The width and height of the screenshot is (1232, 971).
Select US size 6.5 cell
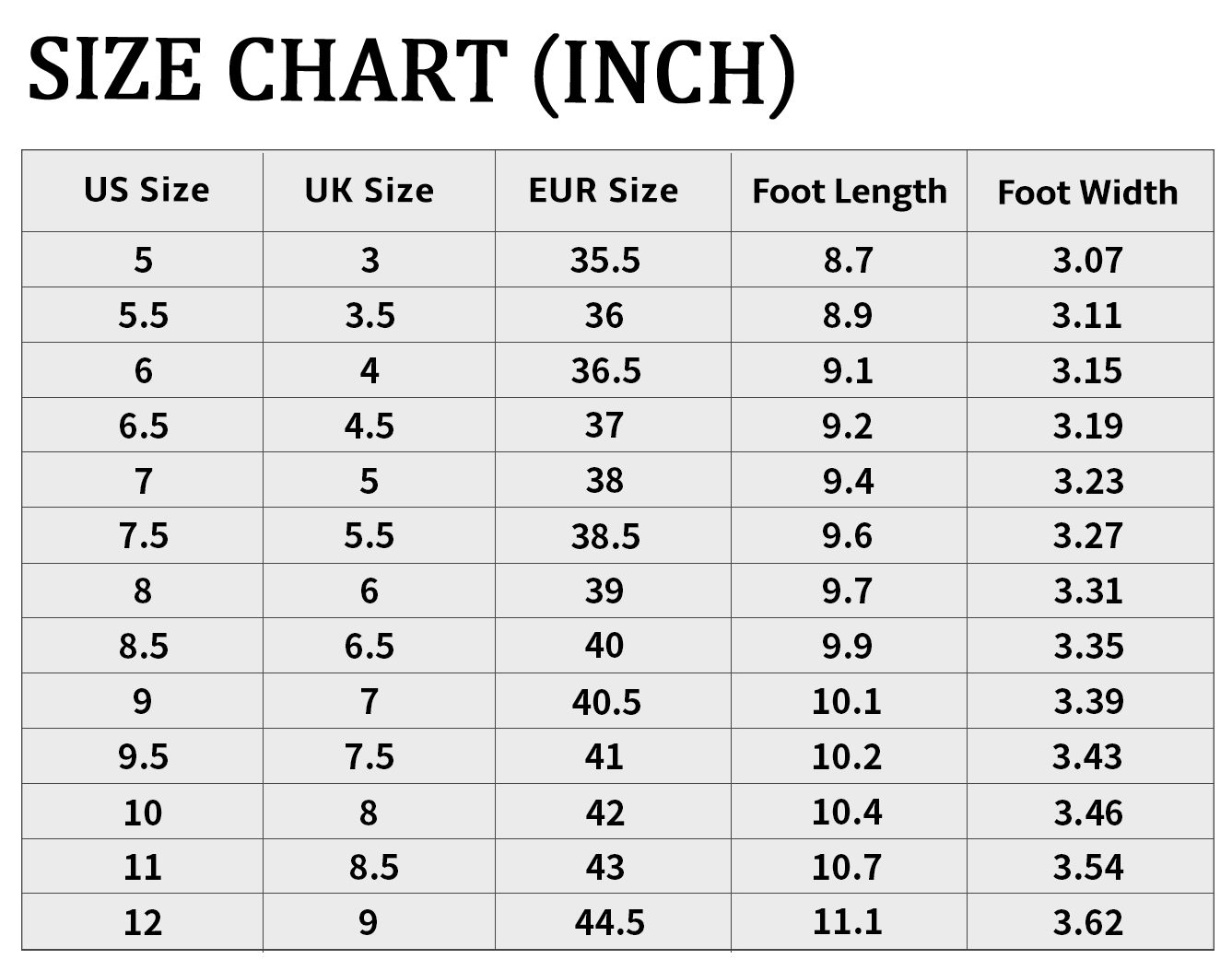[x=144, y=426]
